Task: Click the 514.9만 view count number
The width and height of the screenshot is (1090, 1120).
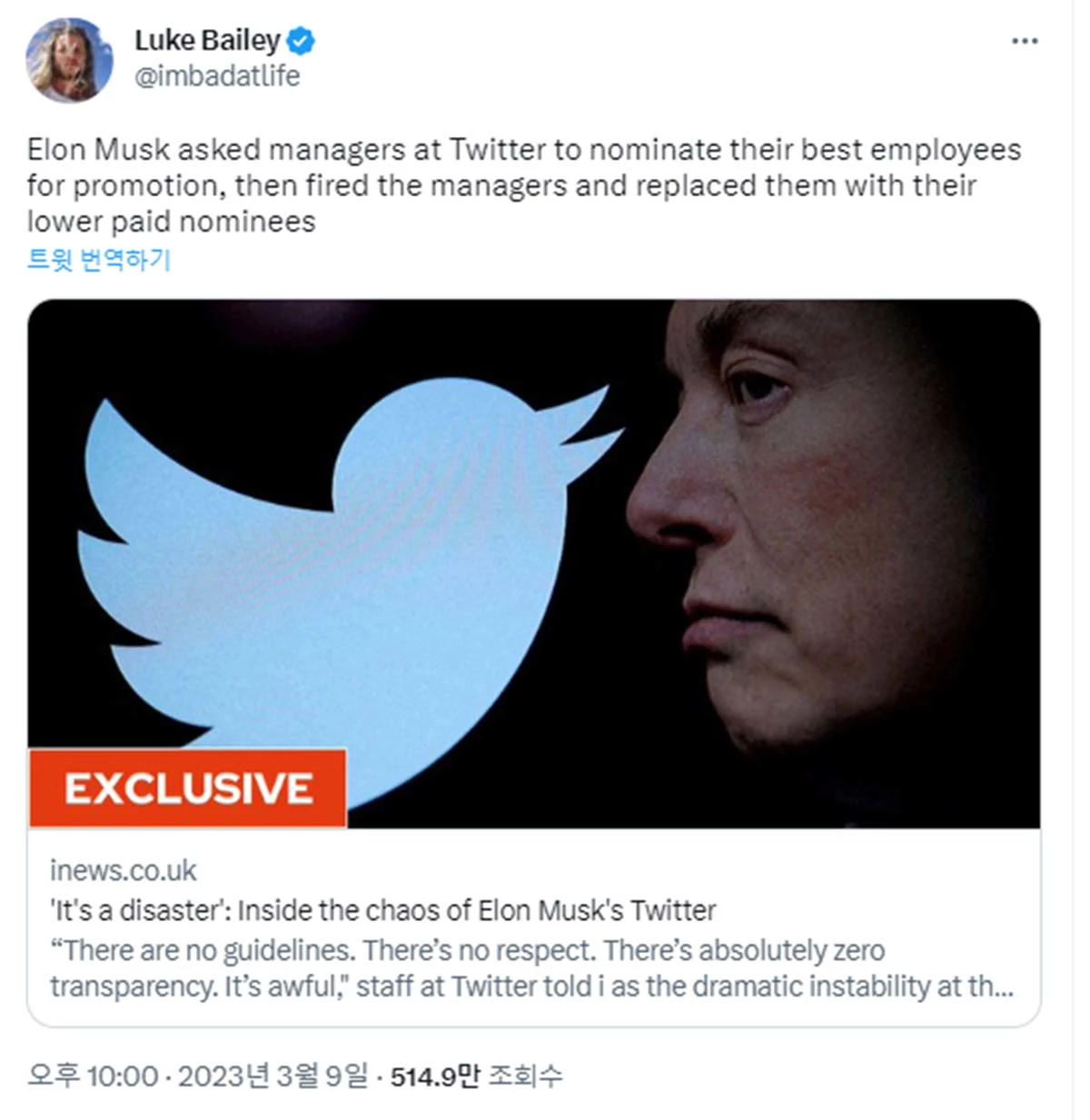Action: [x=434, y=1076]
